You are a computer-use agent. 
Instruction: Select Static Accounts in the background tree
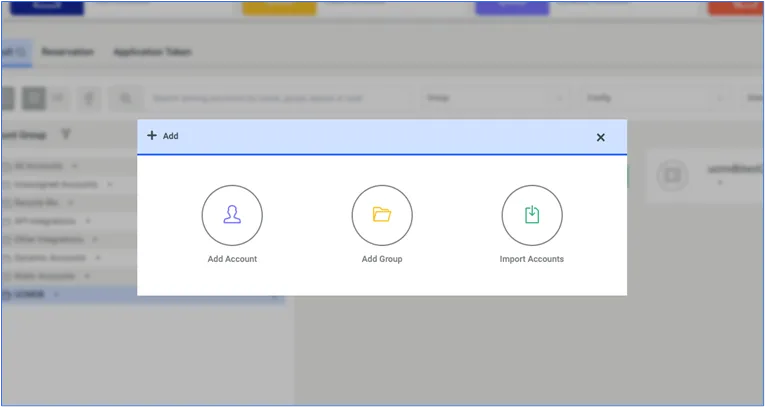click(45, 276)
